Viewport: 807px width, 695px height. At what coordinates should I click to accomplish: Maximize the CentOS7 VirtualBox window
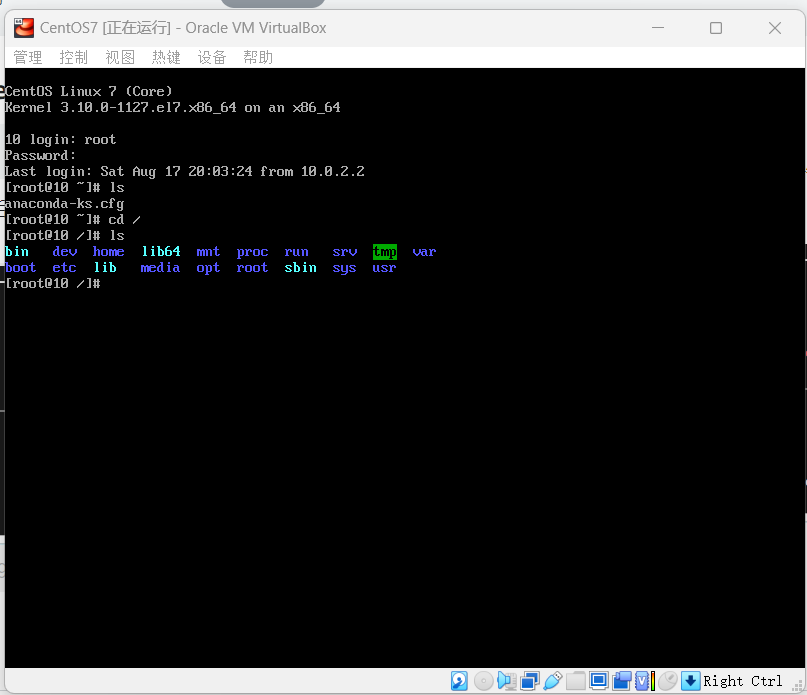(x=716, y=28)
